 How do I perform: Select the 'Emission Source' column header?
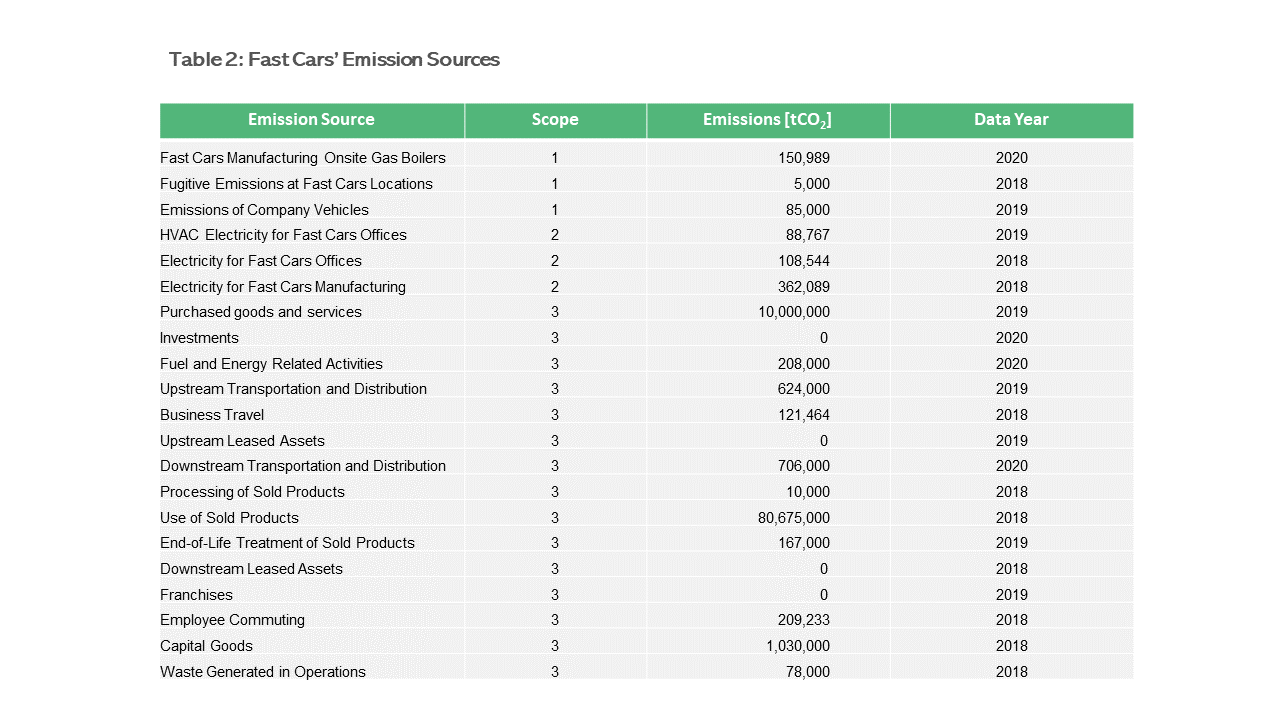point(311,120)
